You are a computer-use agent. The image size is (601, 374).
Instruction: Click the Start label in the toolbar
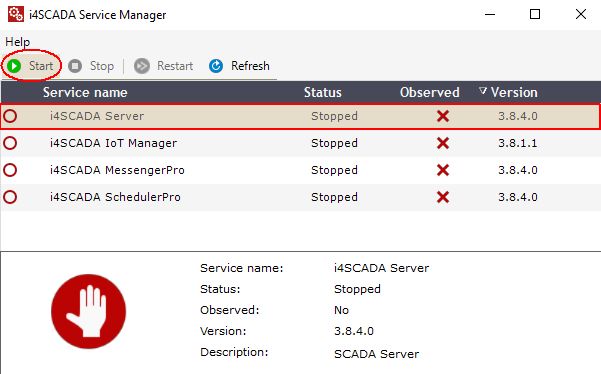coord(41,66)
